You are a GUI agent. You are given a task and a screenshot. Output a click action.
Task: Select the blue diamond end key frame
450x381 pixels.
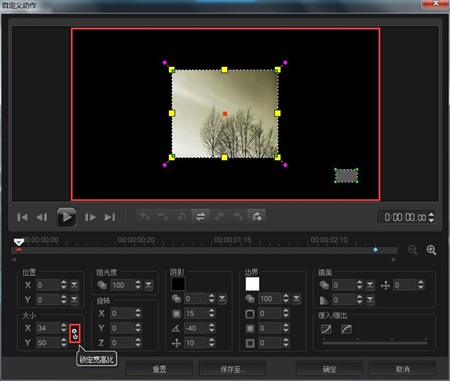pos(375,250)
